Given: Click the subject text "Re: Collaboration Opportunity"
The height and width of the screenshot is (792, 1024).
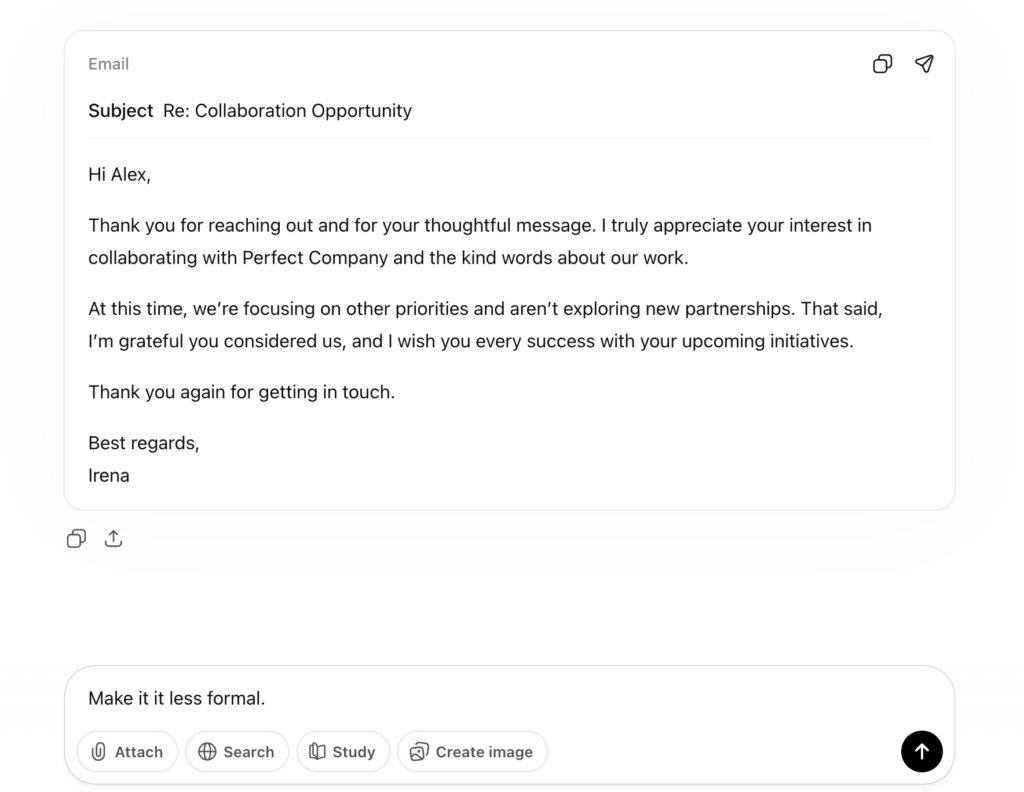Looking at the screenshot, I should click(x=287, y=111).
